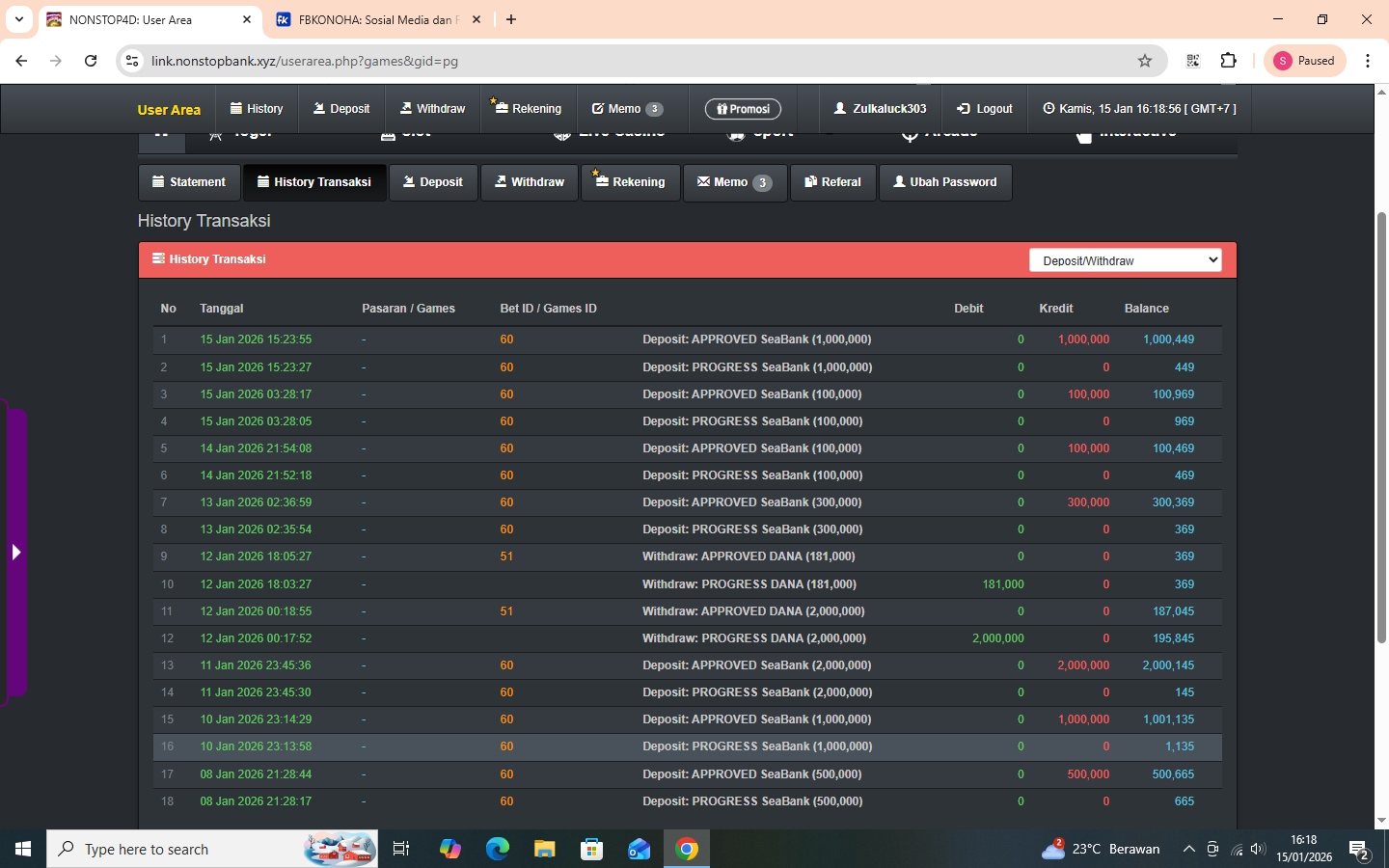Viewport: 1389px width, 868px height.
Task: Open the Rekening tab below the navbar
Action: [x=630, y=182]
